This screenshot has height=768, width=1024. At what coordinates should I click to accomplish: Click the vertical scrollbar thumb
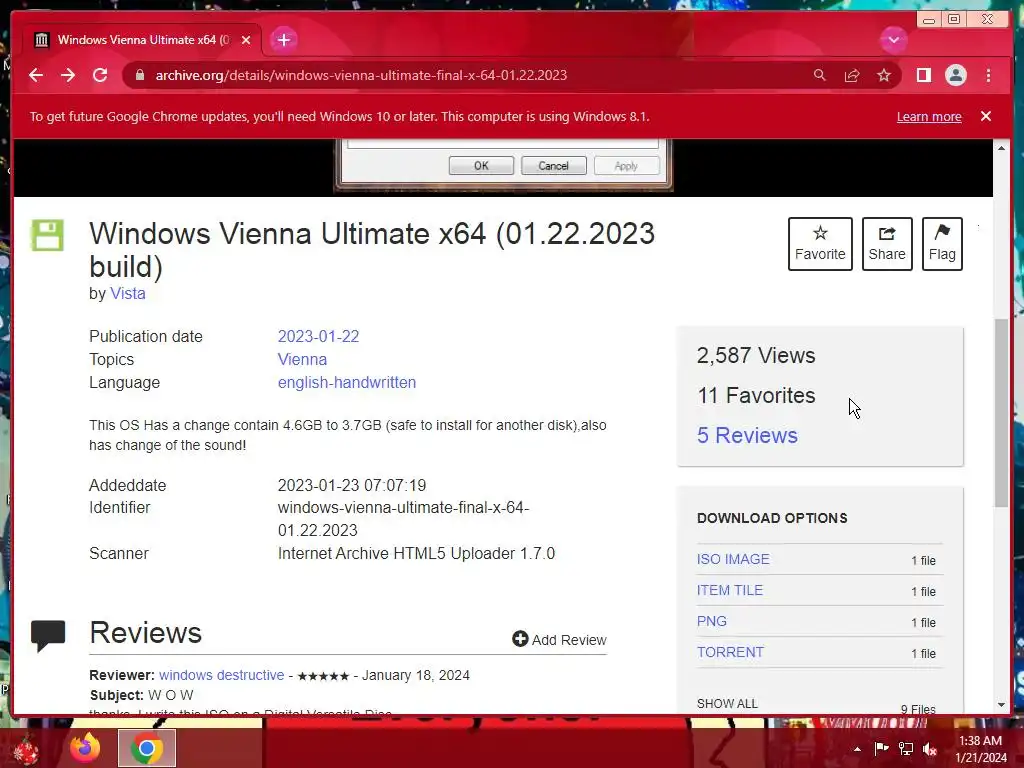pos(1001,413)
